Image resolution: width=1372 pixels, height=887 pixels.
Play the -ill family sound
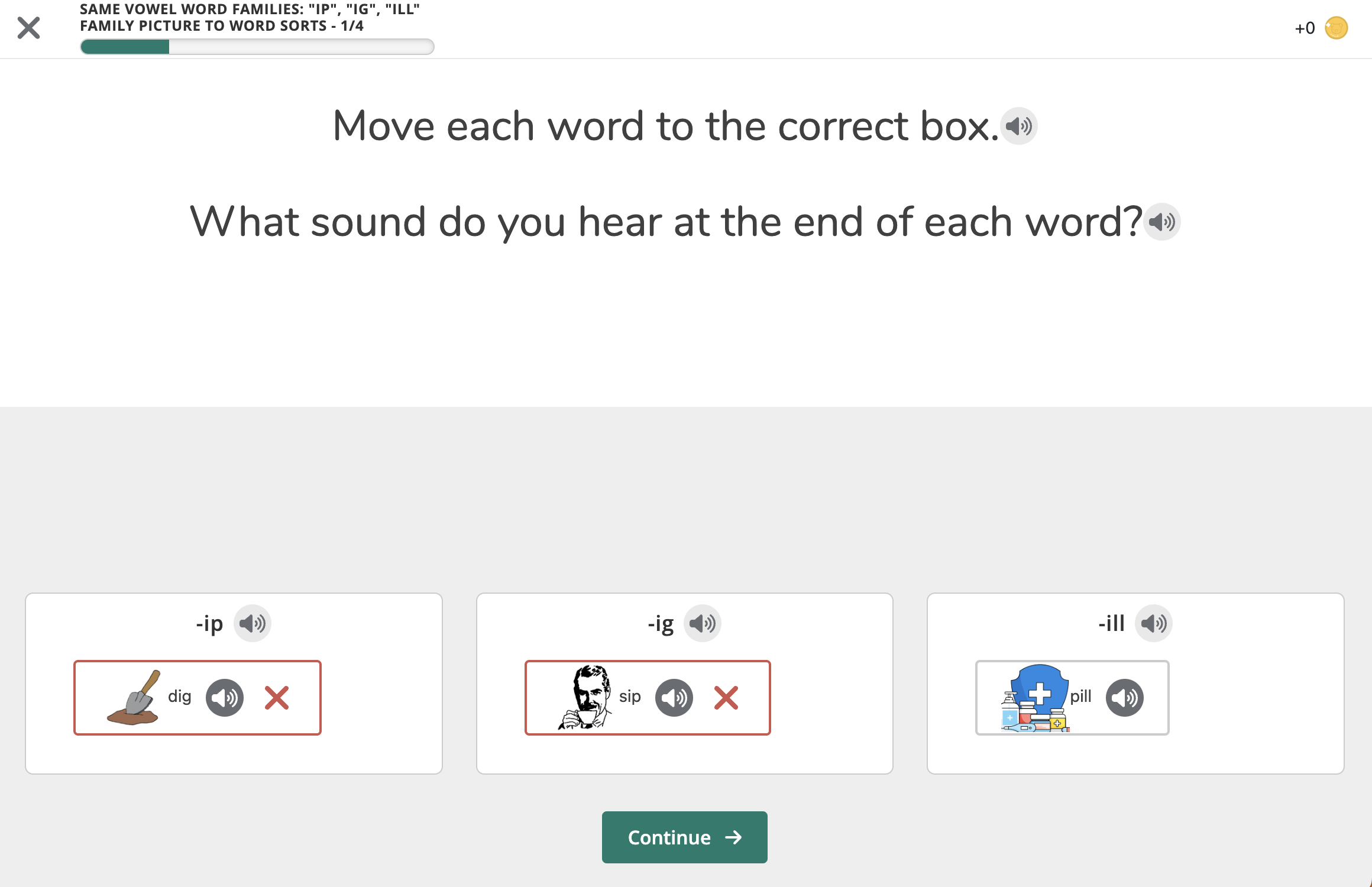(1153, 623)
